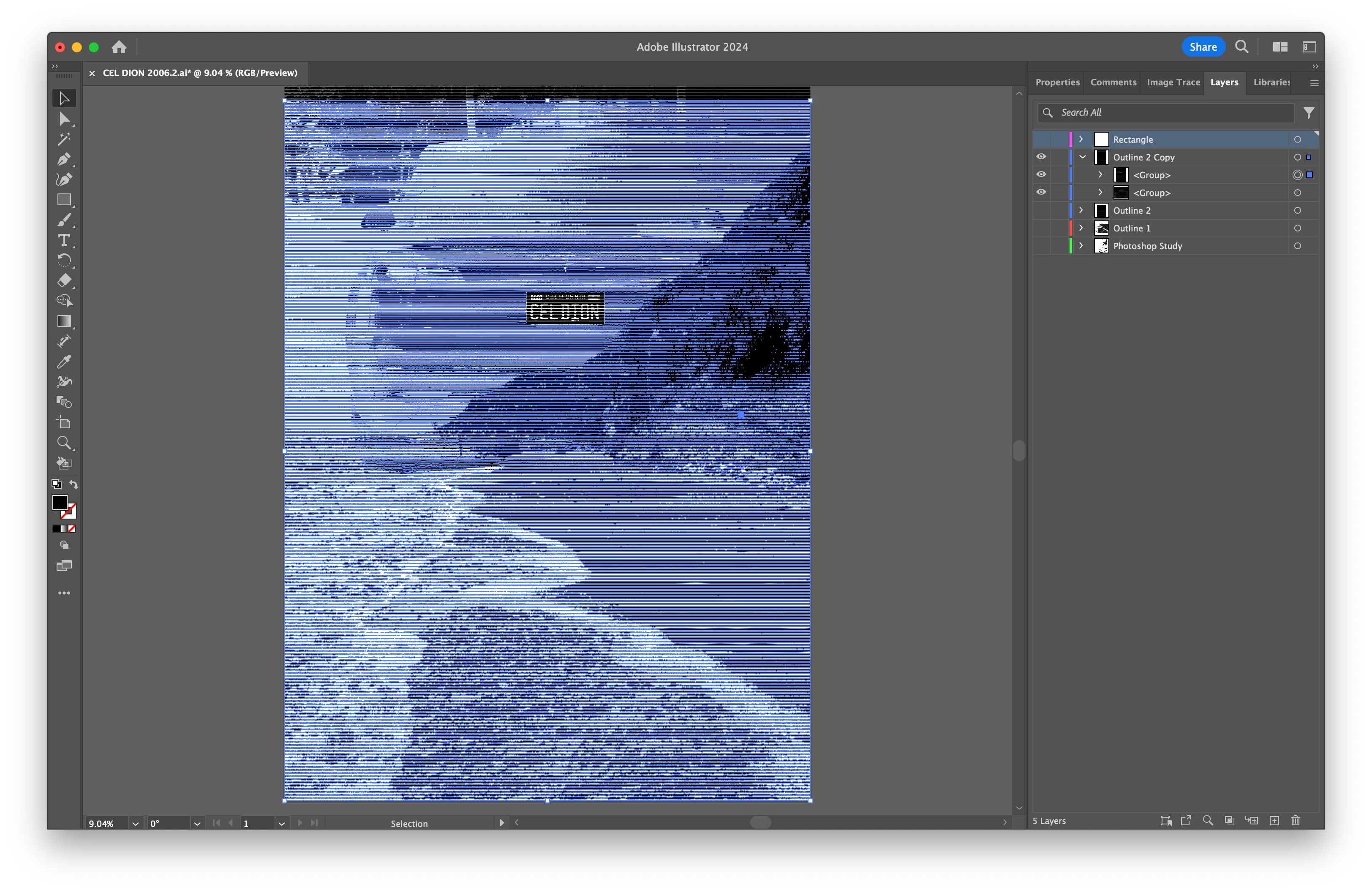Switch to the Properties tab

pos(1057,82)
